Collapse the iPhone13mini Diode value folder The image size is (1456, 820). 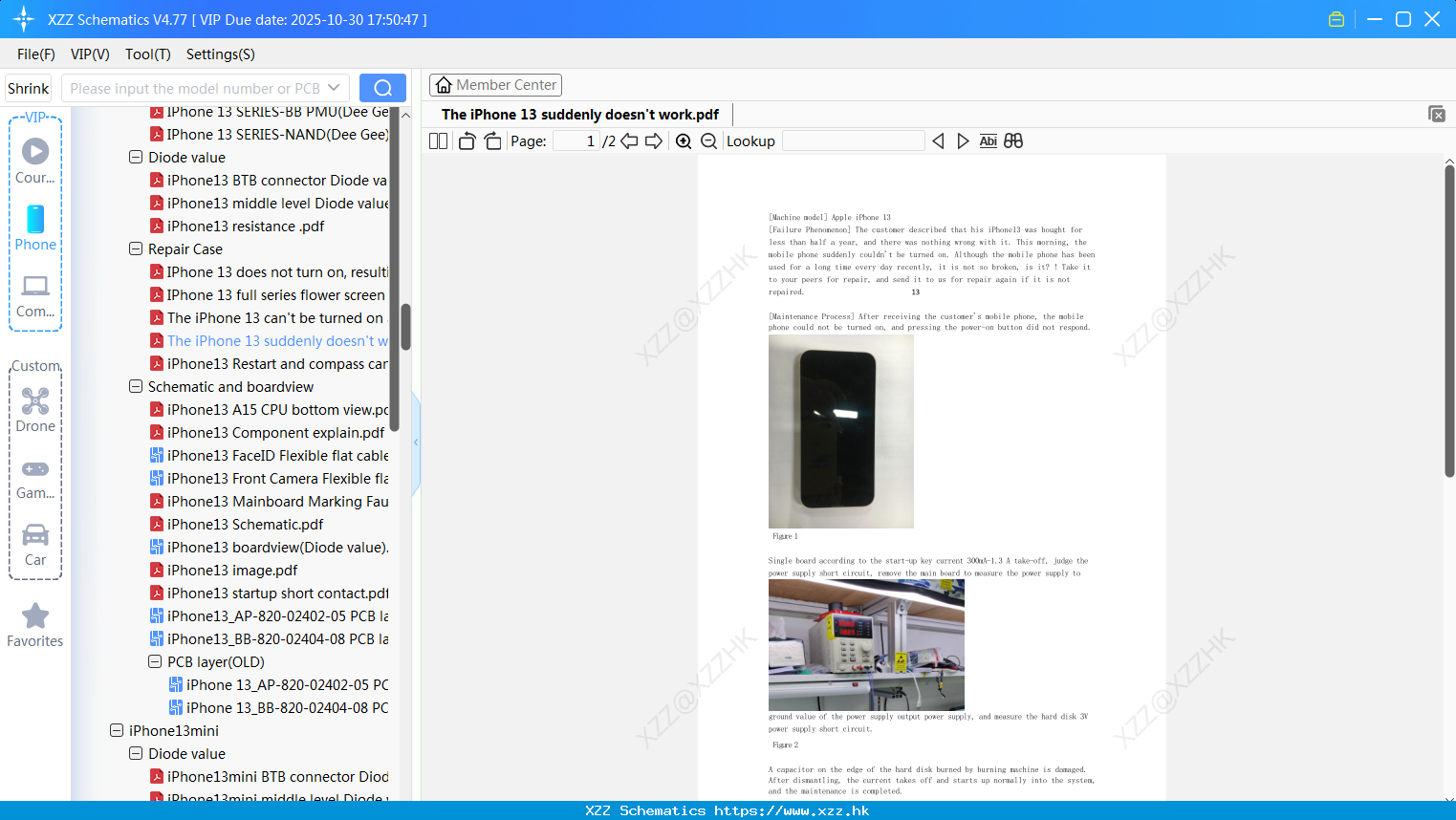(136, 753)
